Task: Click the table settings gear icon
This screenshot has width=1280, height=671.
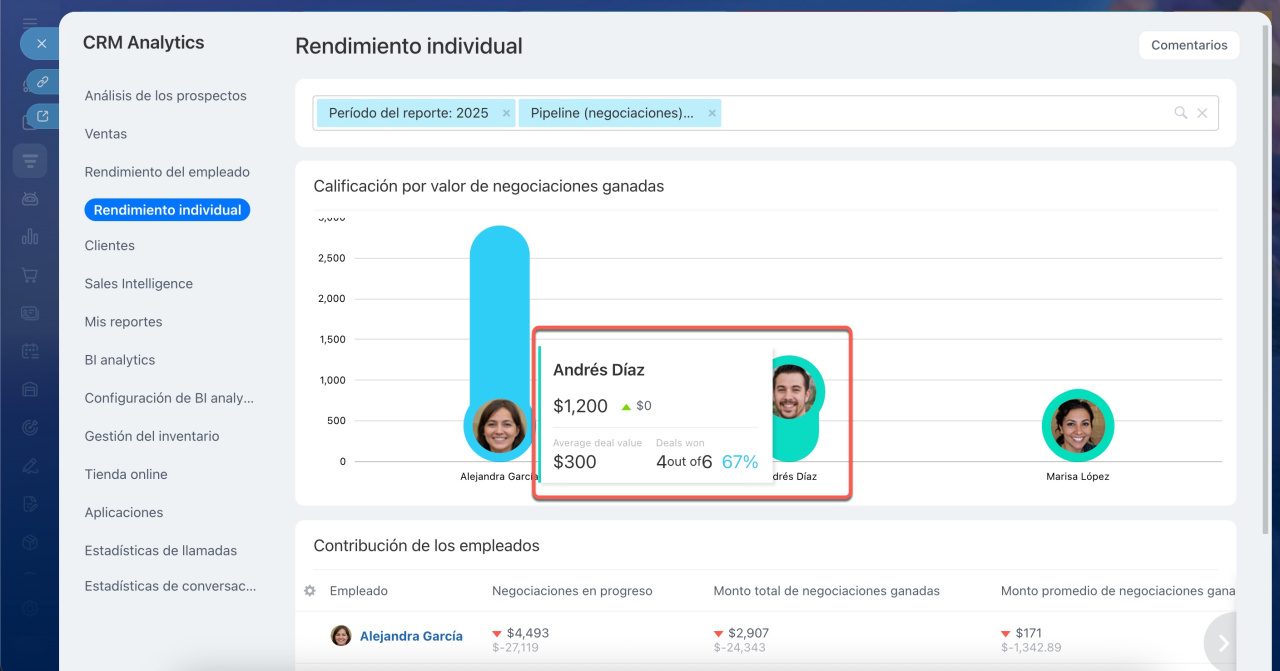Action: coord(310,591)
